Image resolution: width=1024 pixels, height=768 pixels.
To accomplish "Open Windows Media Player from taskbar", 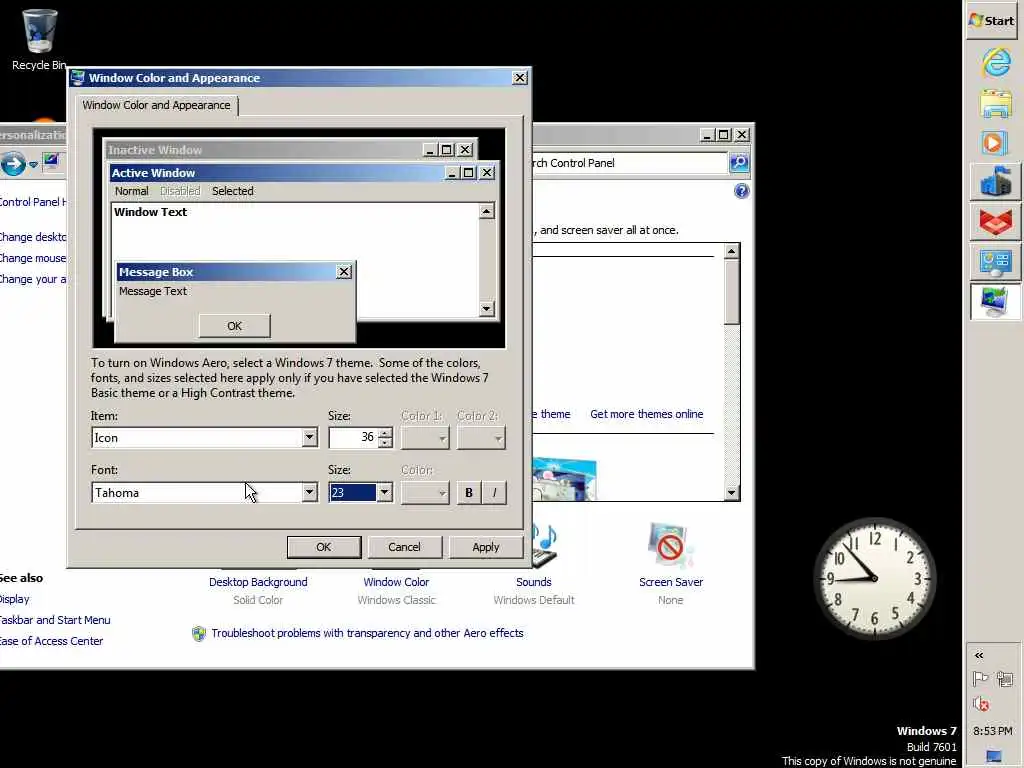I will [995, 142].
